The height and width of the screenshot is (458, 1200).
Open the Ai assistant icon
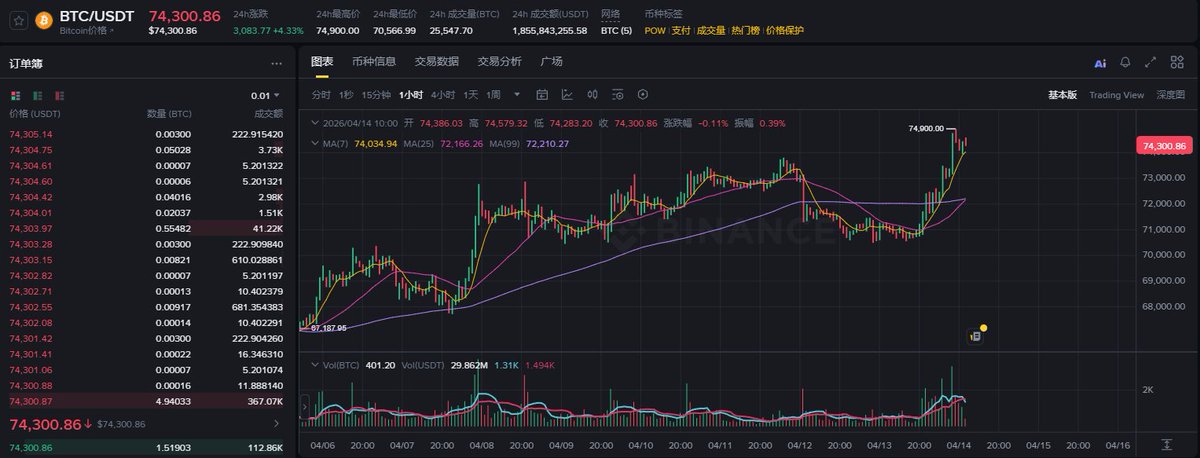coord(1100,62)
